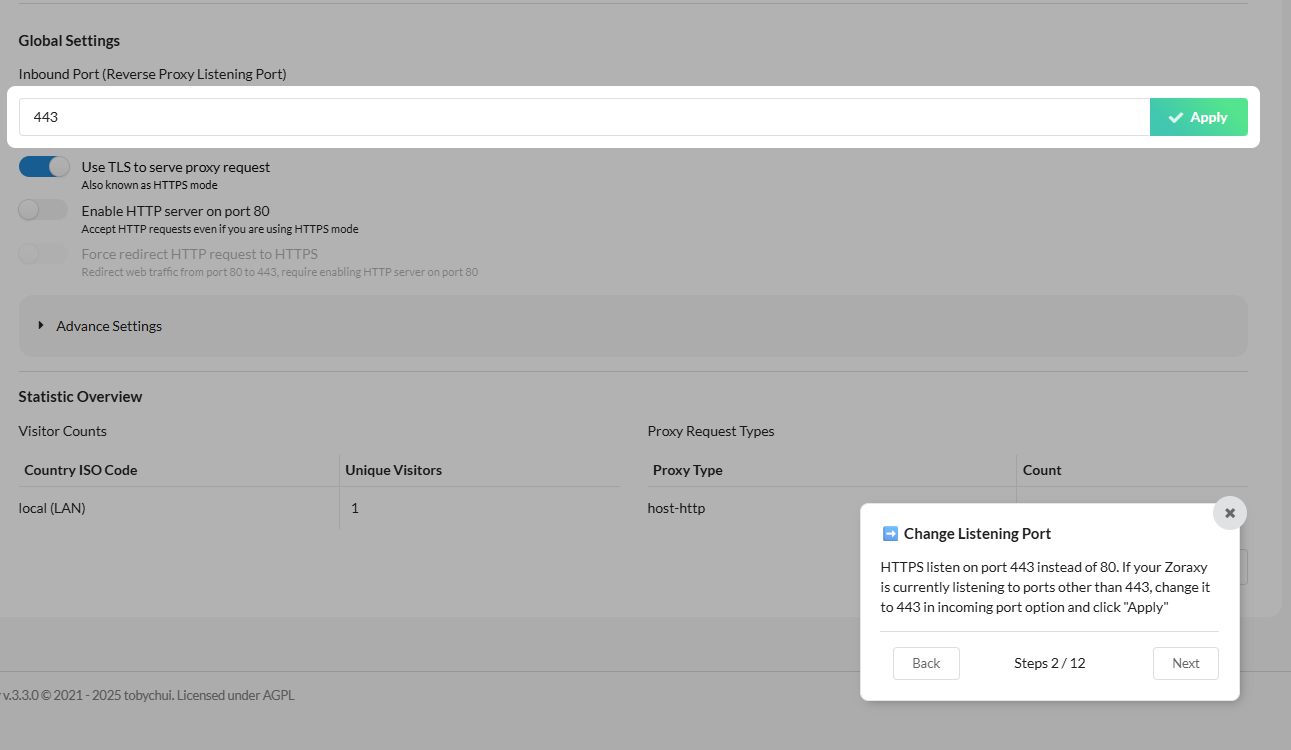Screen dimensions: 1291x750
Task: Toggle Force redirect HTTP request to HTTPS
Action: pos(44,254)
